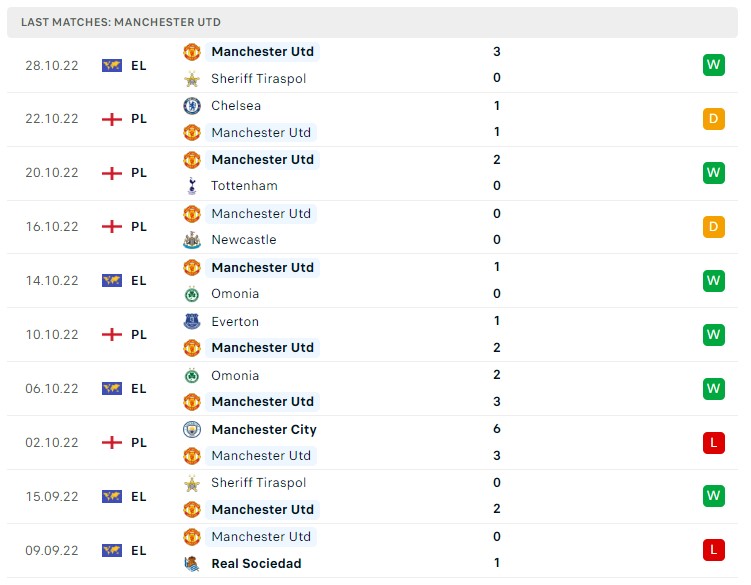Select the Manchester City team name
The image size is (751, 585).
click(x=264, y=430)
